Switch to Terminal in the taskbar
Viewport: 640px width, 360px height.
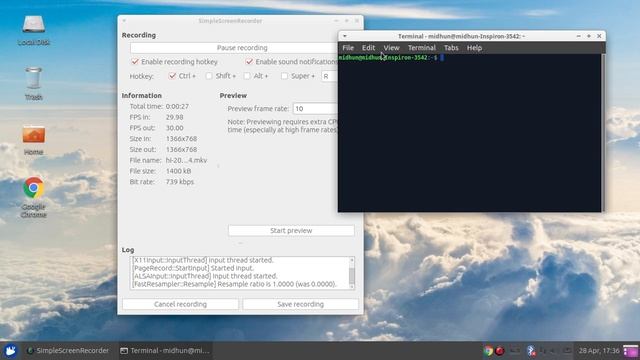[164, 351]
